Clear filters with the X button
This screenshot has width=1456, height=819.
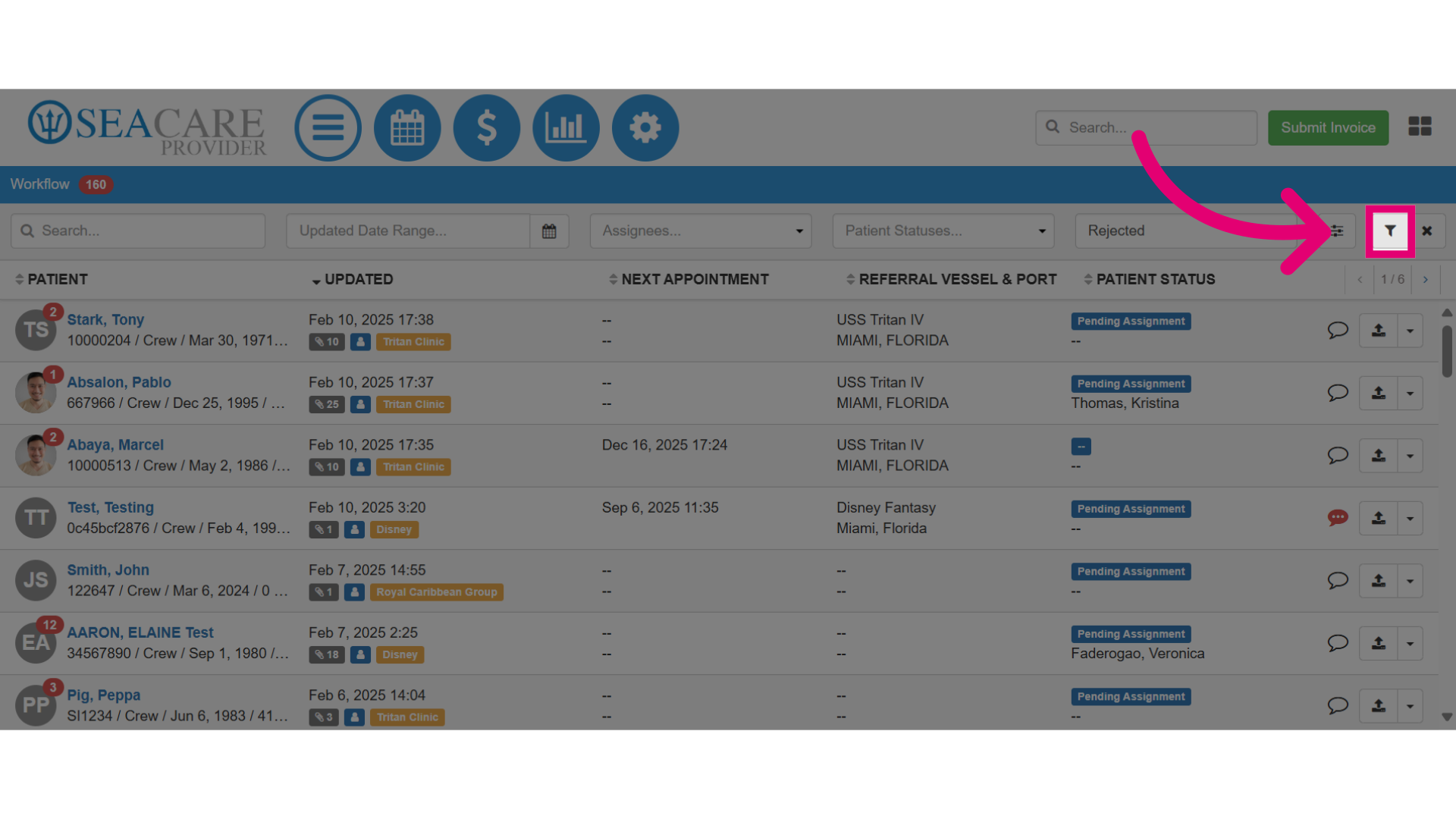click(x=1427, y=231)
